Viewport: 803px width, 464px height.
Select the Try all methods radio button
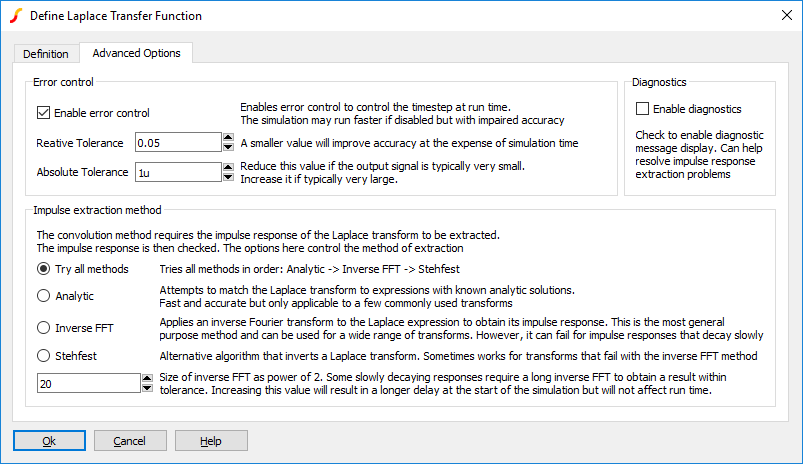pyautogui.click(x=43, y=269)
